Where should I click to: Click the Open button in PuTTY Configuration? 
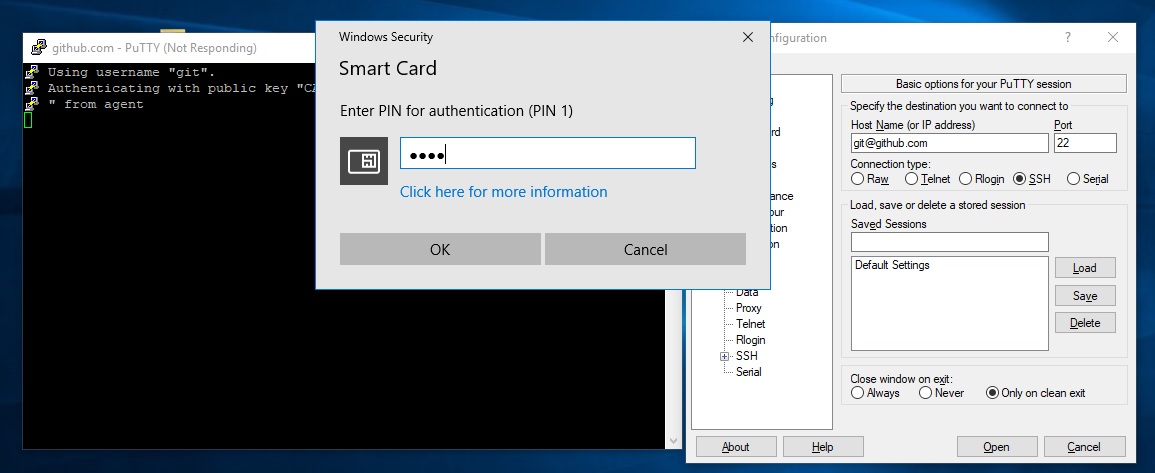tap(997, 446)
